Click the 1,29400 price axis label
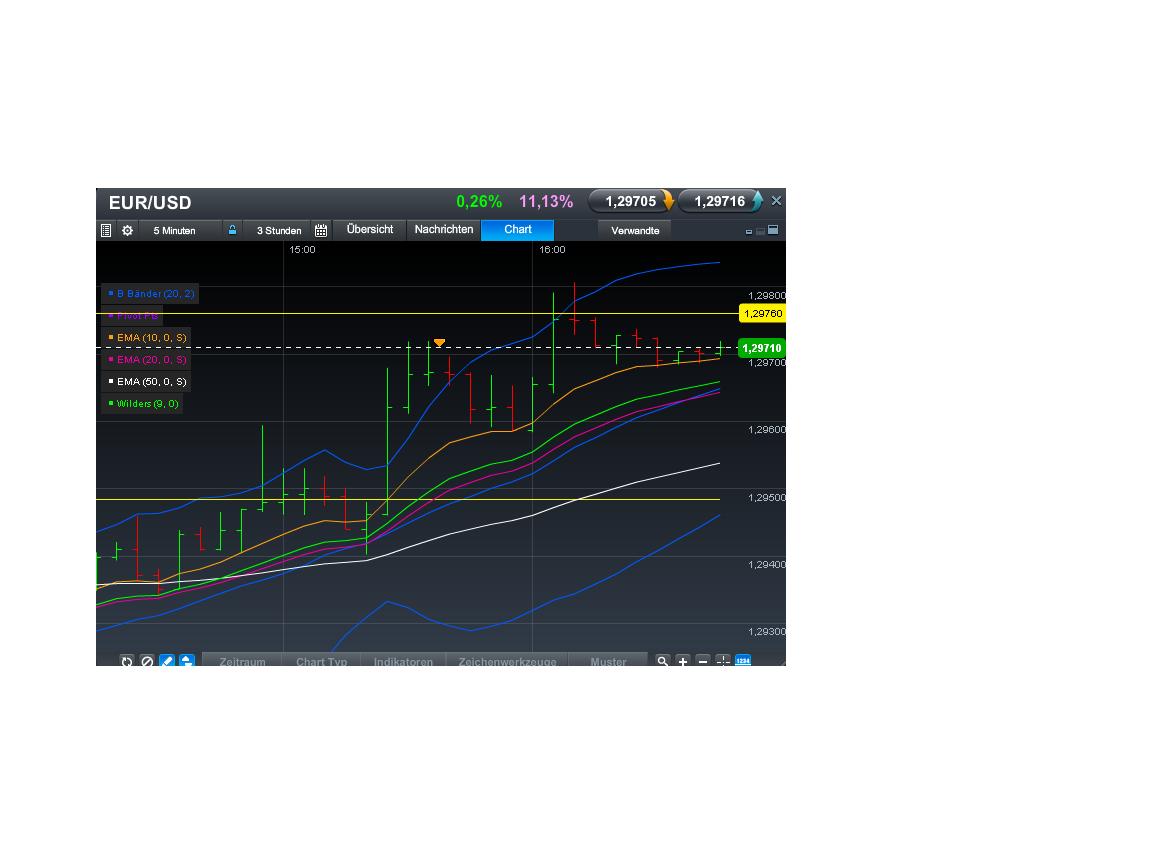The image size is (1152, 864). coord(766,564)
